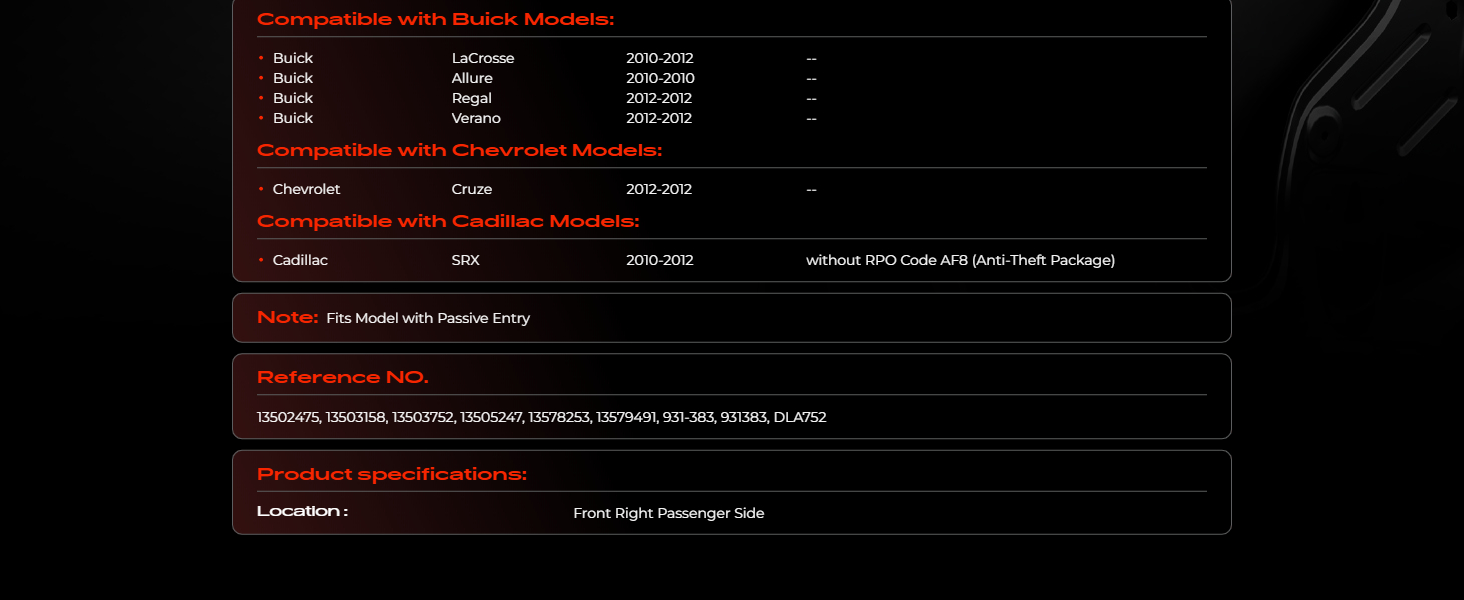Select the Cruze model cell
This screenshot has height=600, width=1464.
472,189
